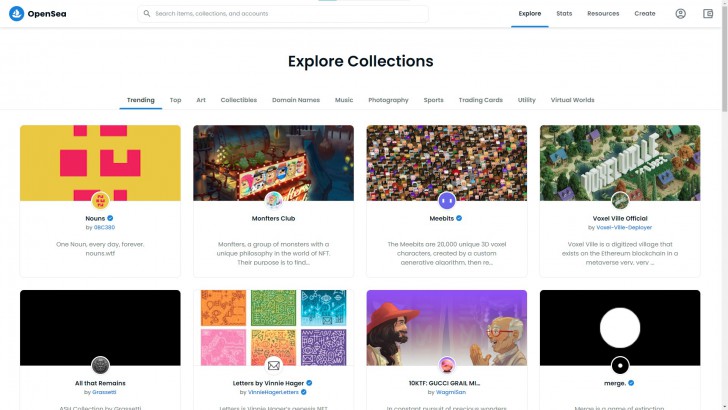Click verified badge next to Letters by Vinnie Hager

coord(309,383)
